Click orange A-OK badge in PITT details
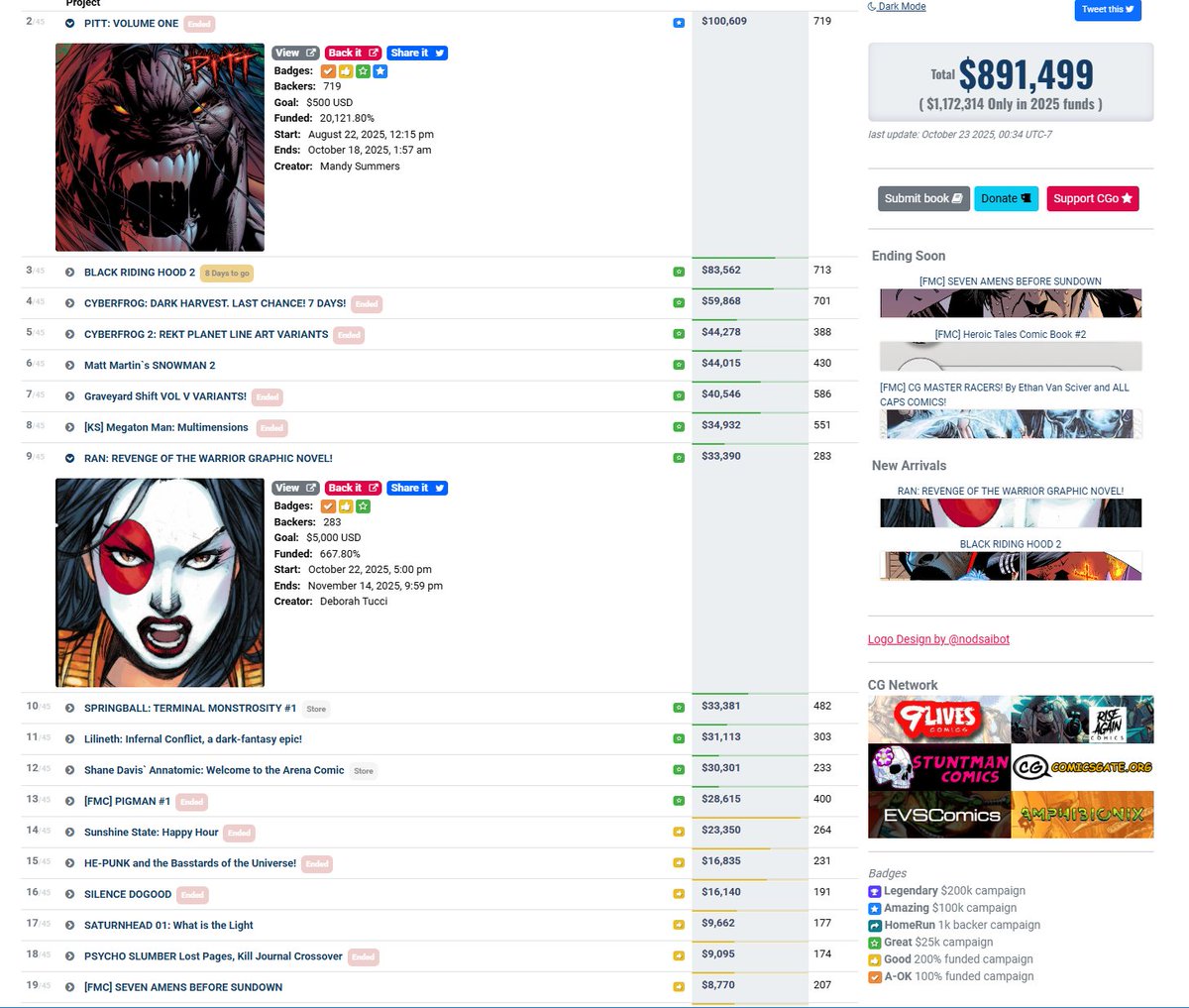This screenshot has width=1189, height=1008. tap(328, 71)
